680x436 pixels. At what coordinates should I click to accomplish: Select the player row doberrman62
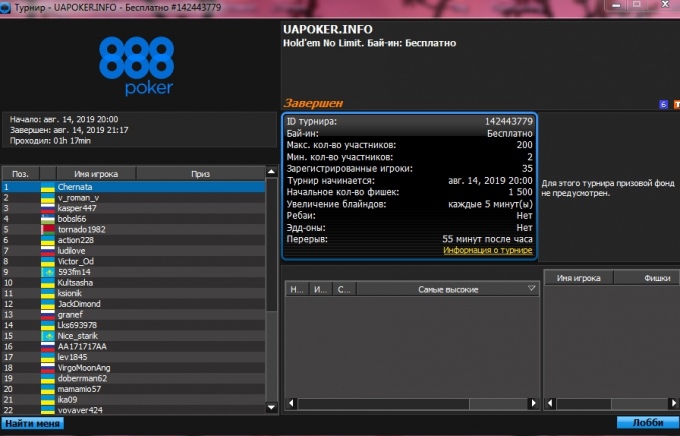pos(134,378)
